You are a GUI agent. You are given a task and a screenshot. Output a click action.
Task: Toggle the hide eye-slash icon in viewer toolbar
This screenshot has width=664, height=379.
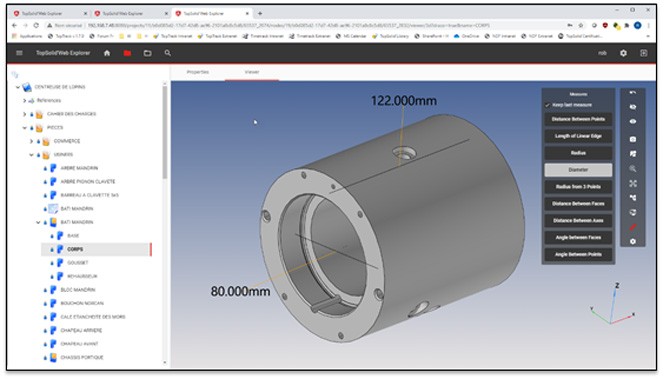click(x=633, y=107)
